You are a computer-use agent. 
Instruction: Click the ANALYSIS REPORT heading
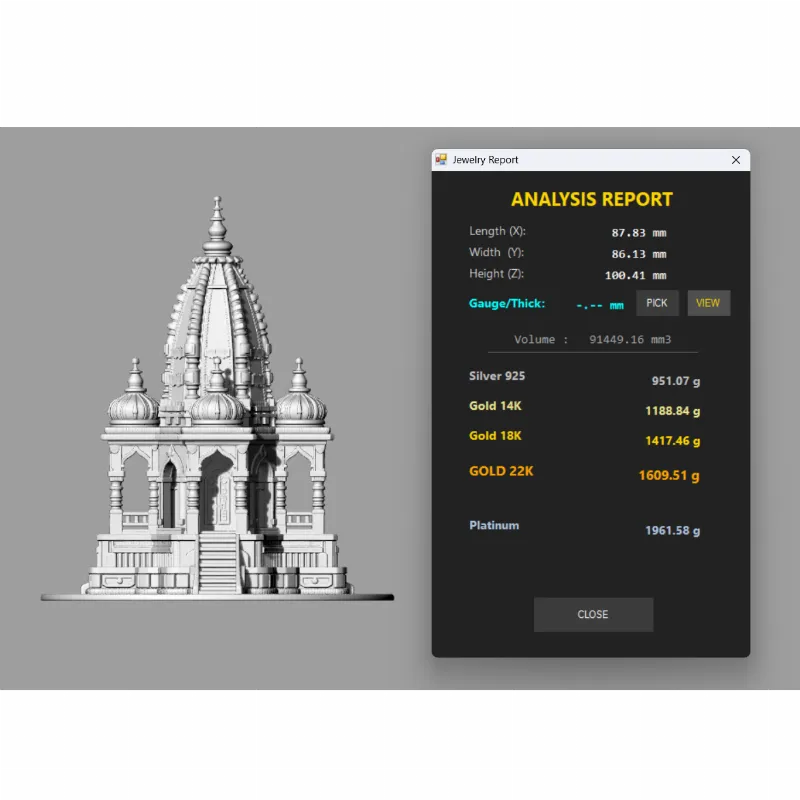(x=592, y=199)
